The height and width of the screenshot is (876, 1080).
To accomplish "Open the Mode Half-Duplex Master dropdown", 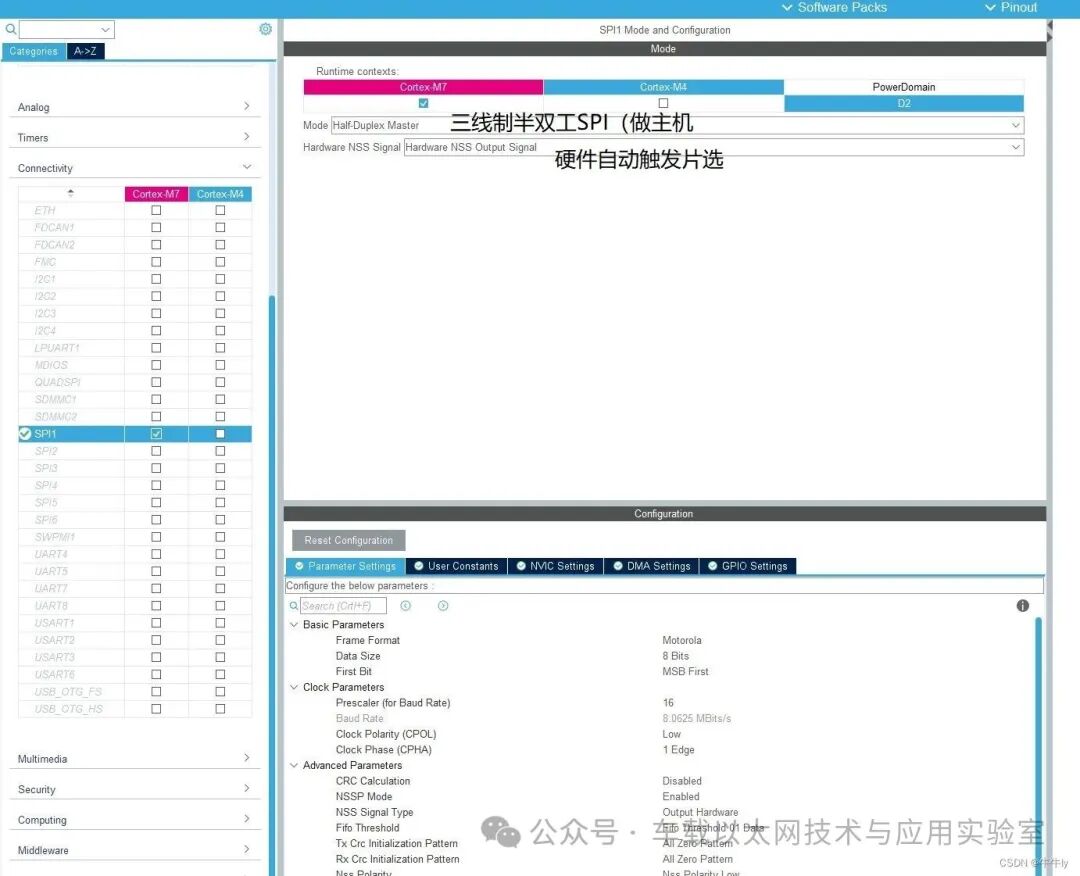I will (678, 125).
